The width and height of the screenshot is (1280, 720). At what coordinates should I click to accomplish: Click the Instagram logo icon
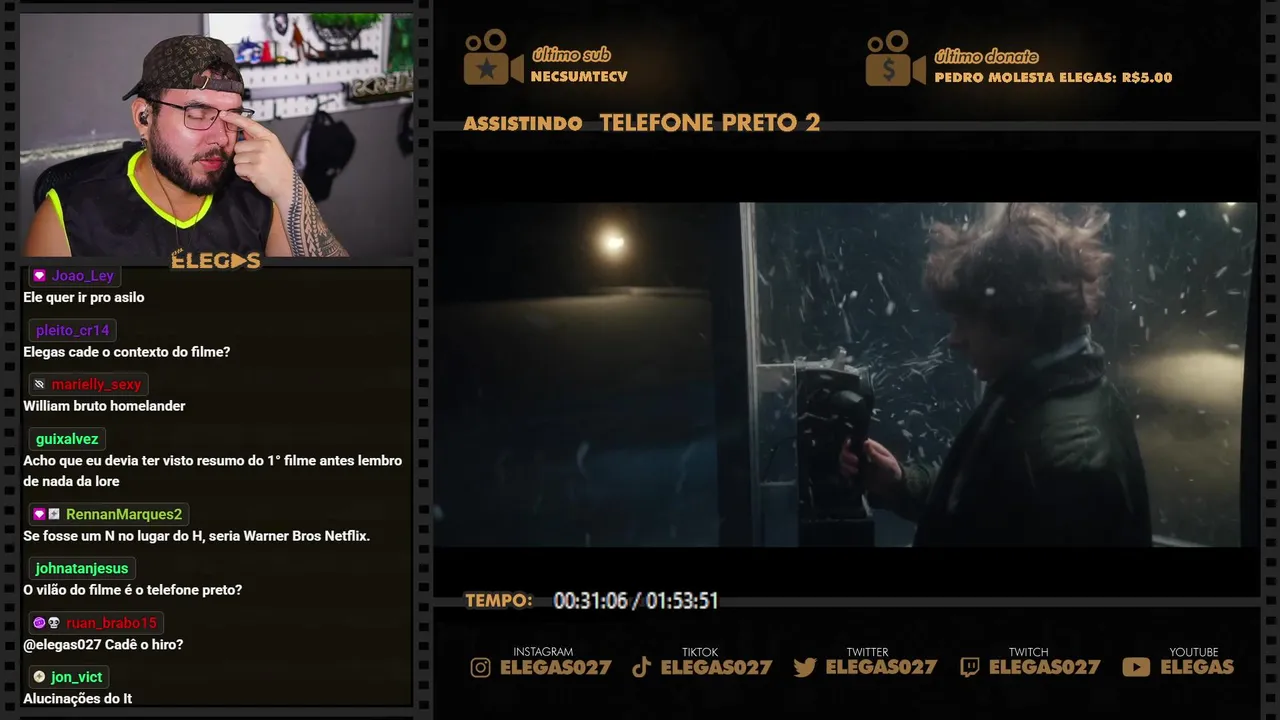coord(481,668)
